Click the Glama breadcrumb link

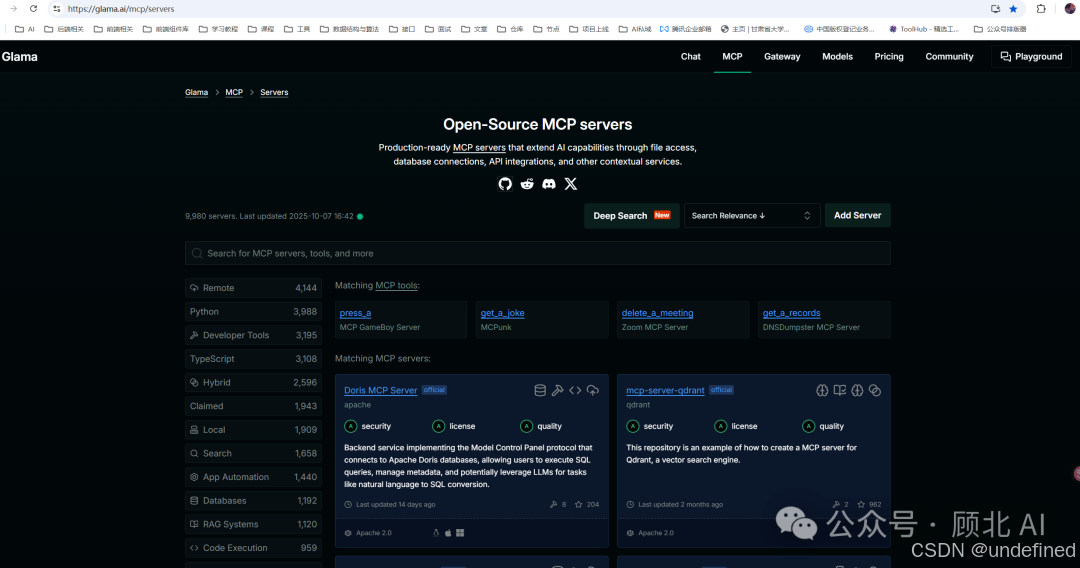(x=196, y=92)
